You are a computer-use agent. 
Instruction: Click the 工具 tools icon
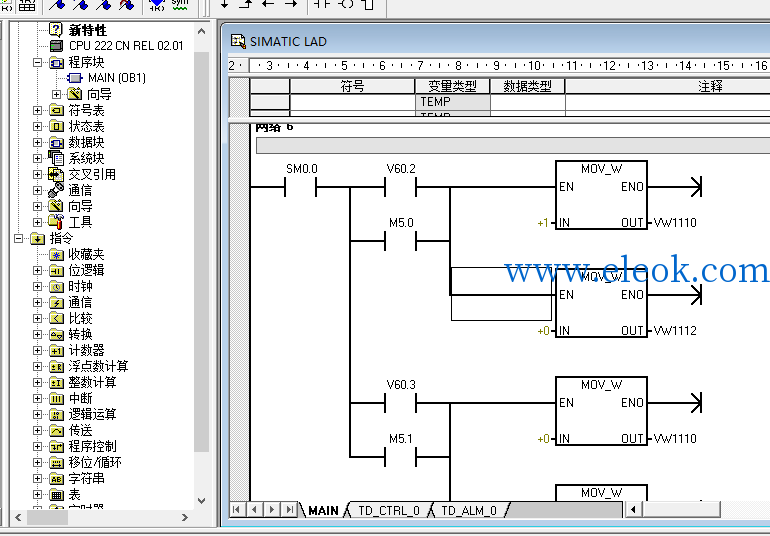[x=56, y=222]
